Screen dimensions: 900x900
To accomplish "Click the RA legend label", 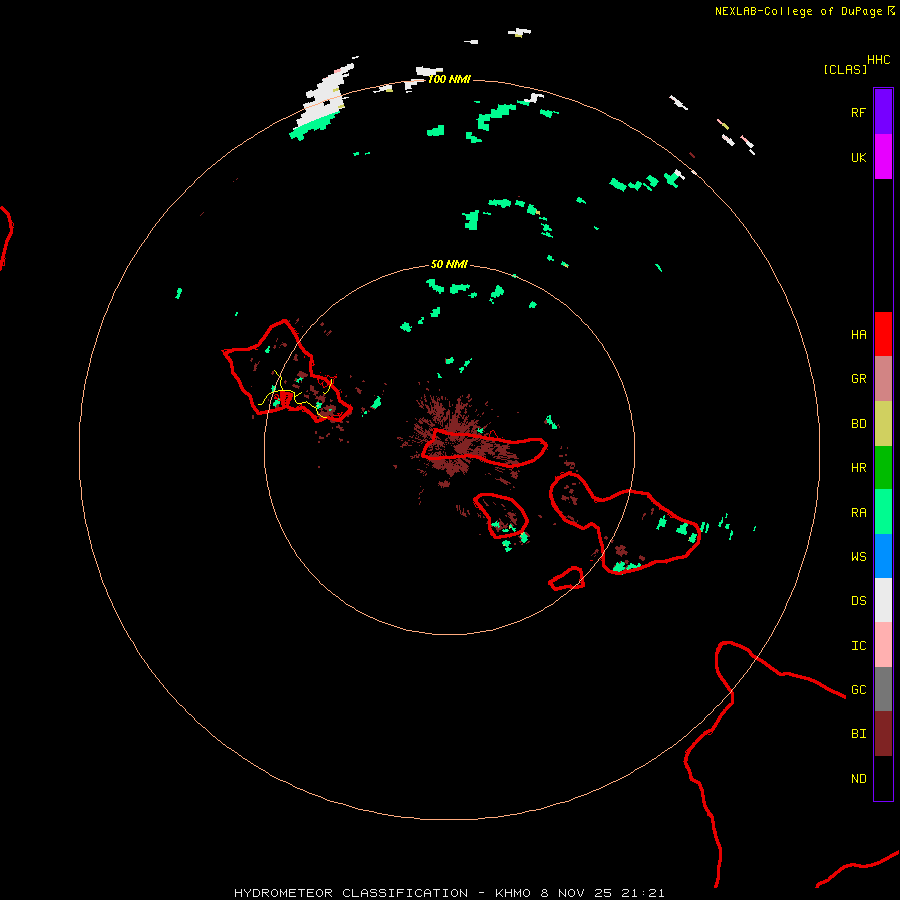I will click(858, 513).
